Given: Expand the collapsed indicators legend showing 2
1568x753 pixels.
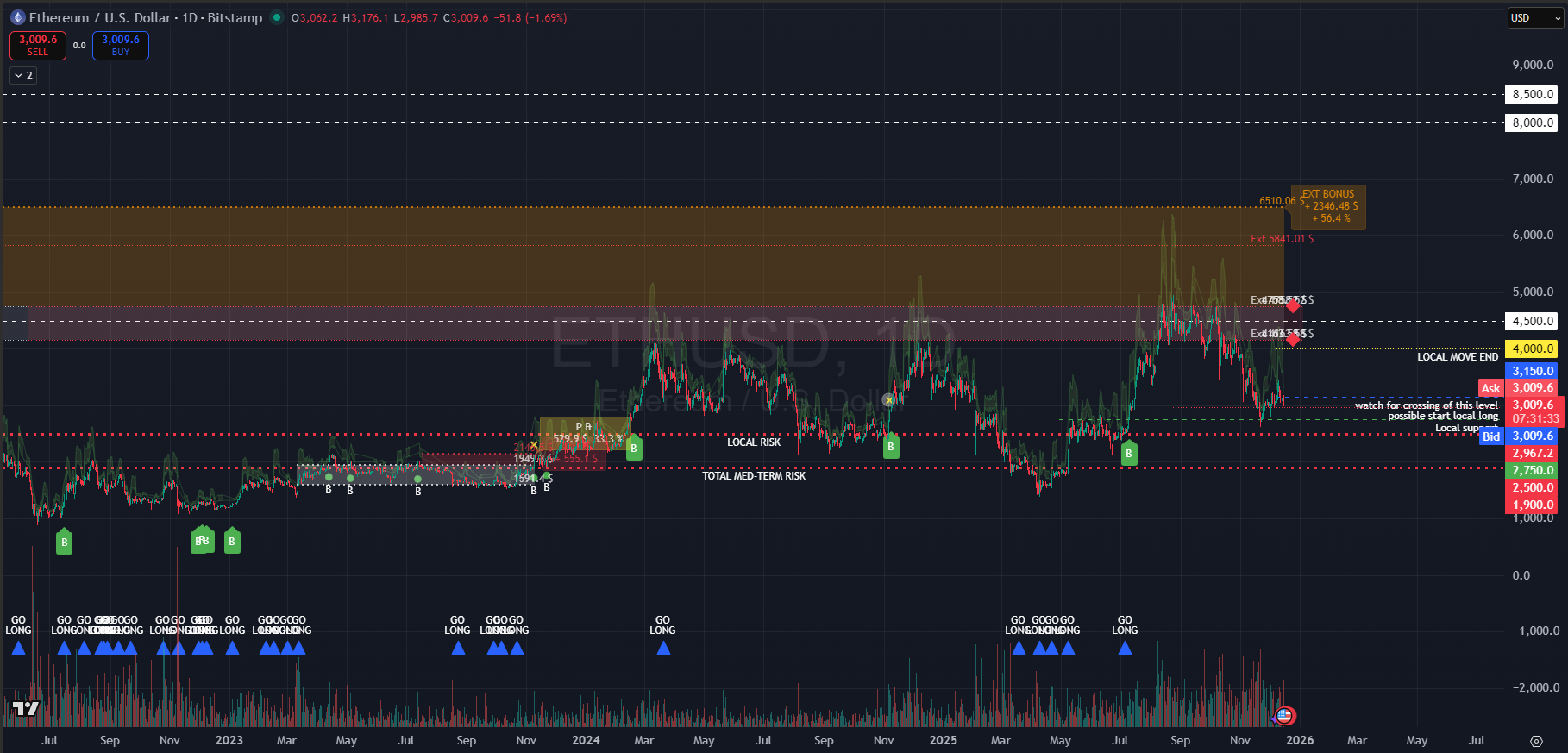Looking at the screenshot, I should (23, 76).
